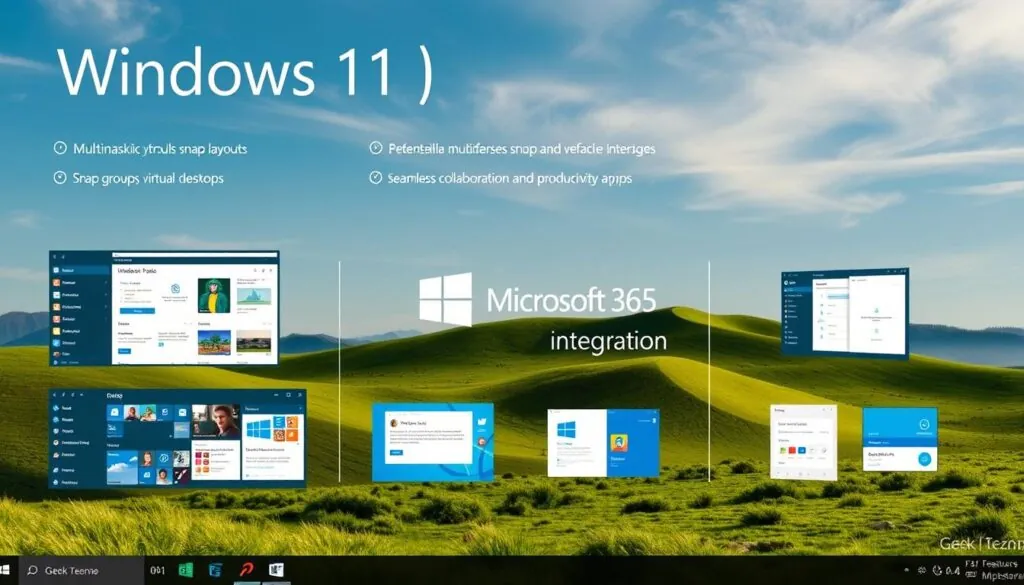Click the "Windows 11" title text

(x=226, y=72)
